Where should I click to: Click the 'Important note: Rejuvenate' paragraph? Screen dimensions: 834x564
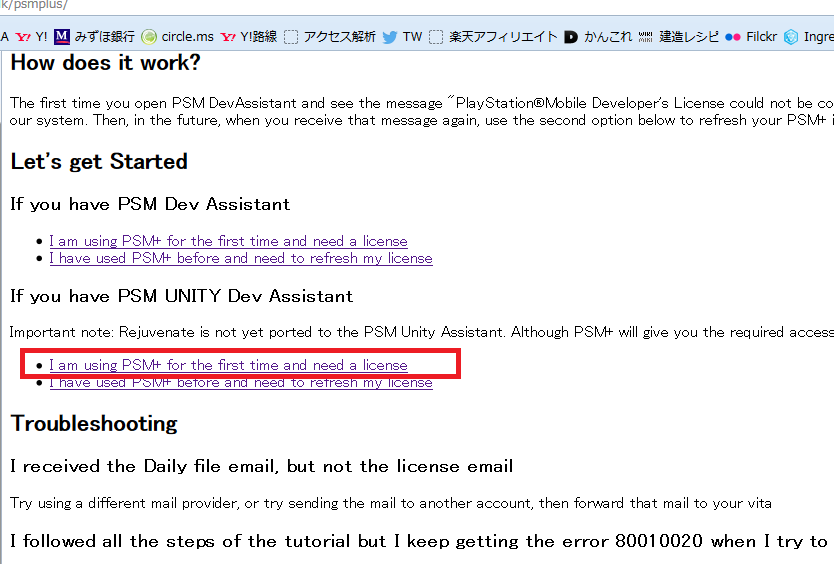click(x=422, y=332)
